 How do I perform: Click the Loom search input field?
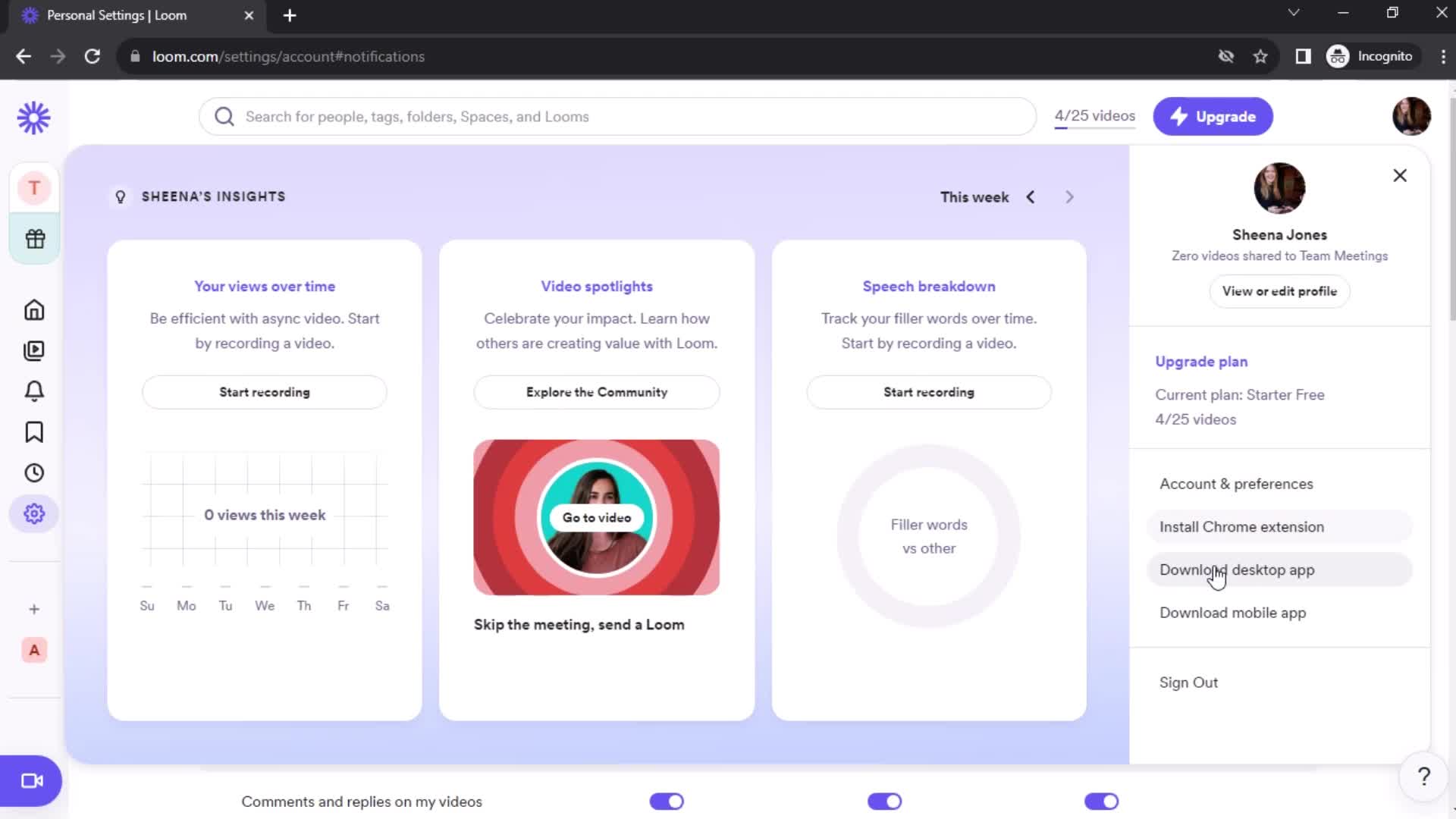[617, 117]
